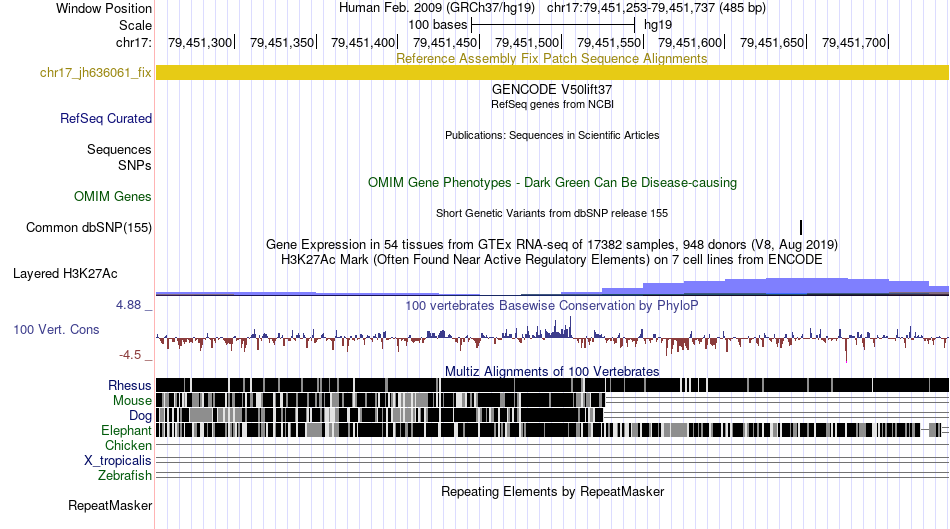This screenshot has height=529, width=950.
Task: Click the RepeatMasker track label
Action: [110, 505]
